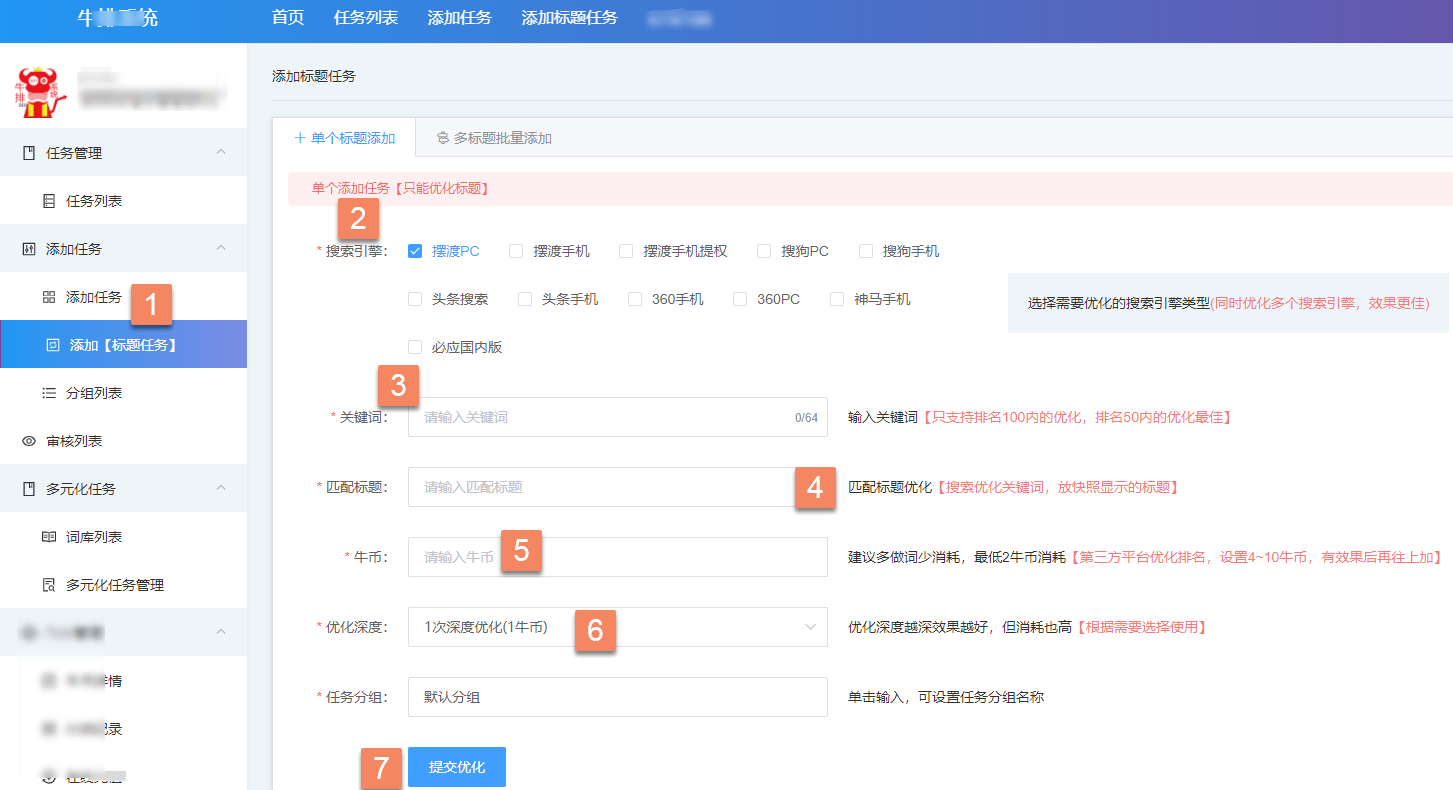This screenshot has height=790, width=1453.
Task: Click the 任务管理 section icon
Action: point(31,151)
